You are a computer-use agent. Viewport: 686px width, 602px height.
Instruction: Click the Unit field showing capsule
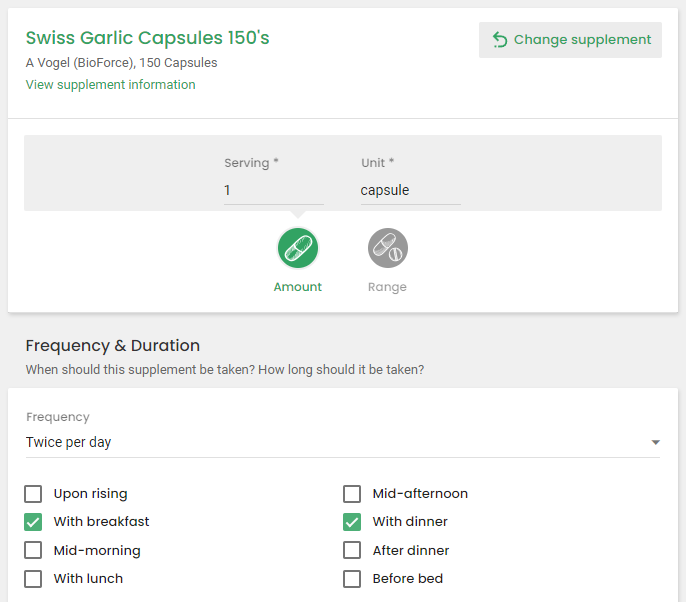click(410, 190)
